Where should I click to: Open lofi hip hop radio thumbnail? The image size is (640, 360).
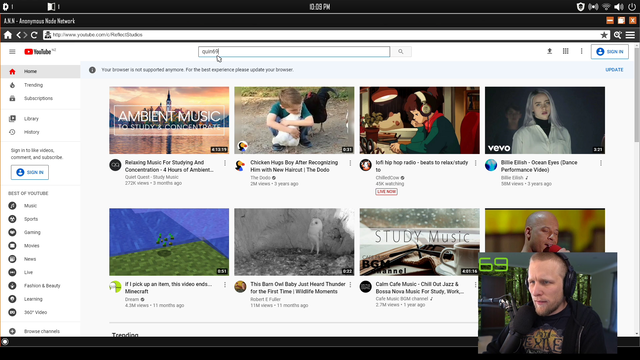[420, 120]
